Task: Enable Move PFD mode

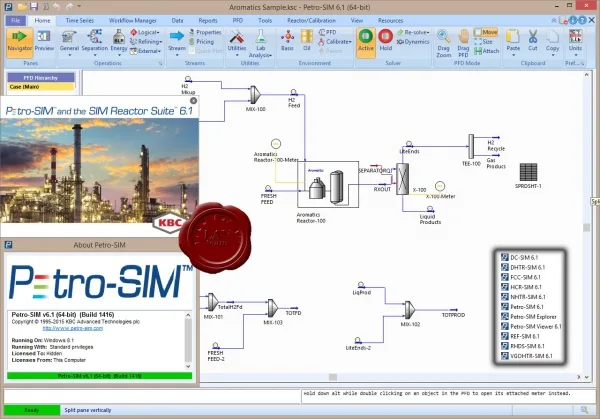Action: tap(486, 32)
